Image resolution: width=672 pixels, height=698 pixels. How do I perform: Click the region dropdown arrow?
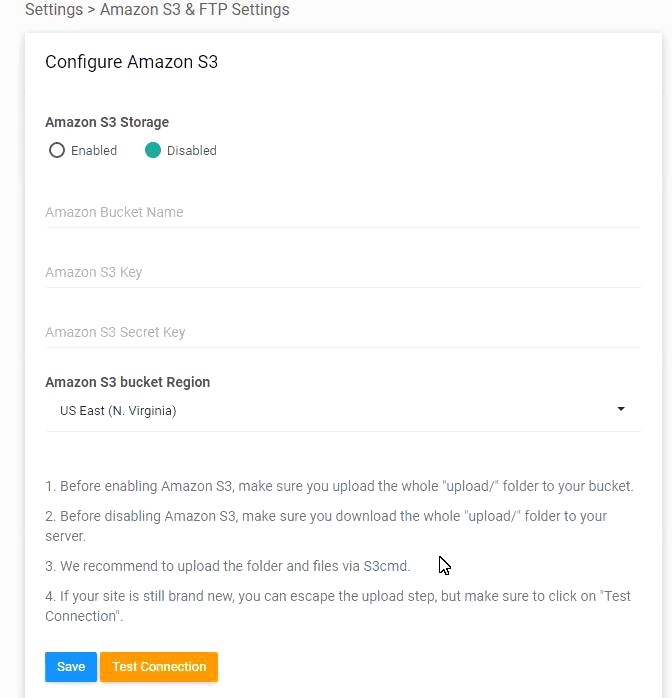pyautogui.click(x=621, y=410)
